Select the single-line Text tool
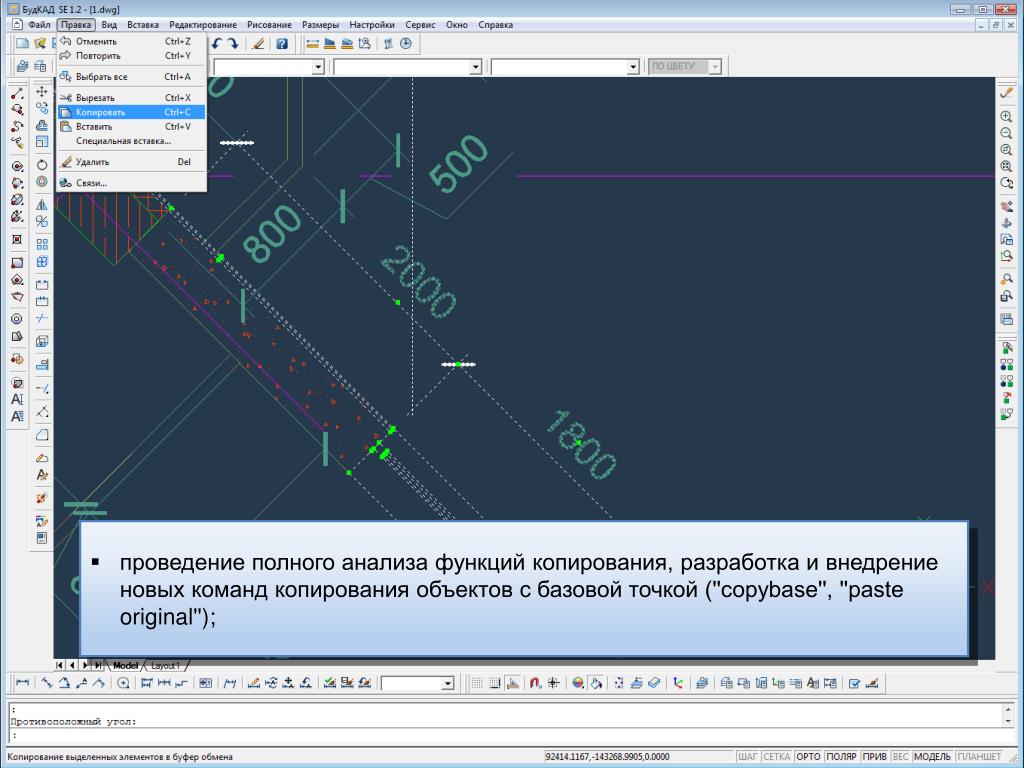The height and width of the screenshot is (768, 1024). click(18, 399)
